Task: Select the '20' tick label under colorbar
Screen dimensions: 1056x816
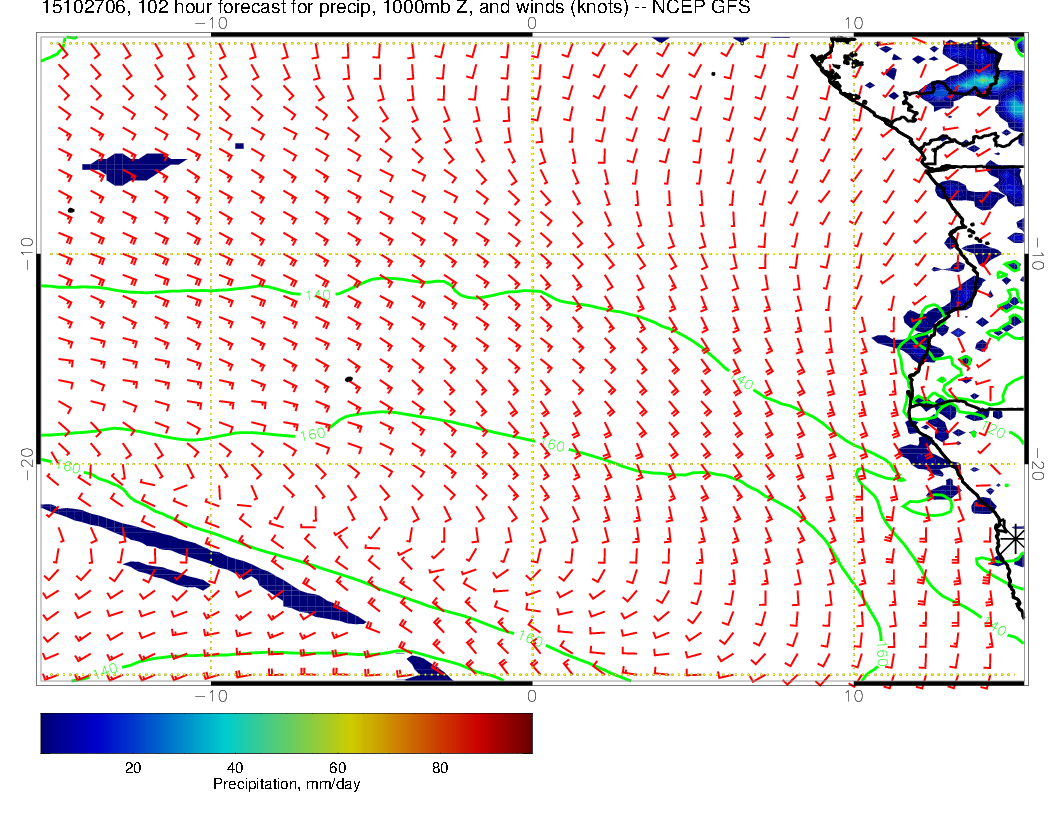Action: [x=133, y=768]
